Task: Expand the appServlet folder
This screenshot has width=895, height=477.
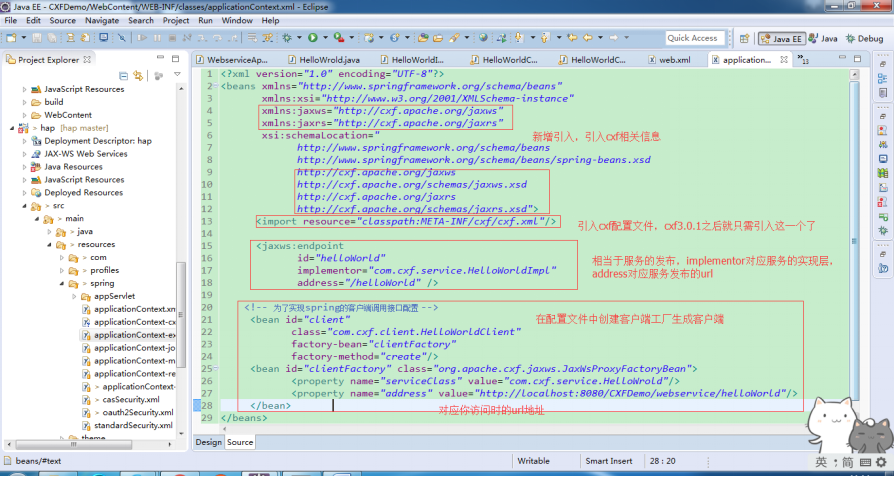Action: click(74, 296)
